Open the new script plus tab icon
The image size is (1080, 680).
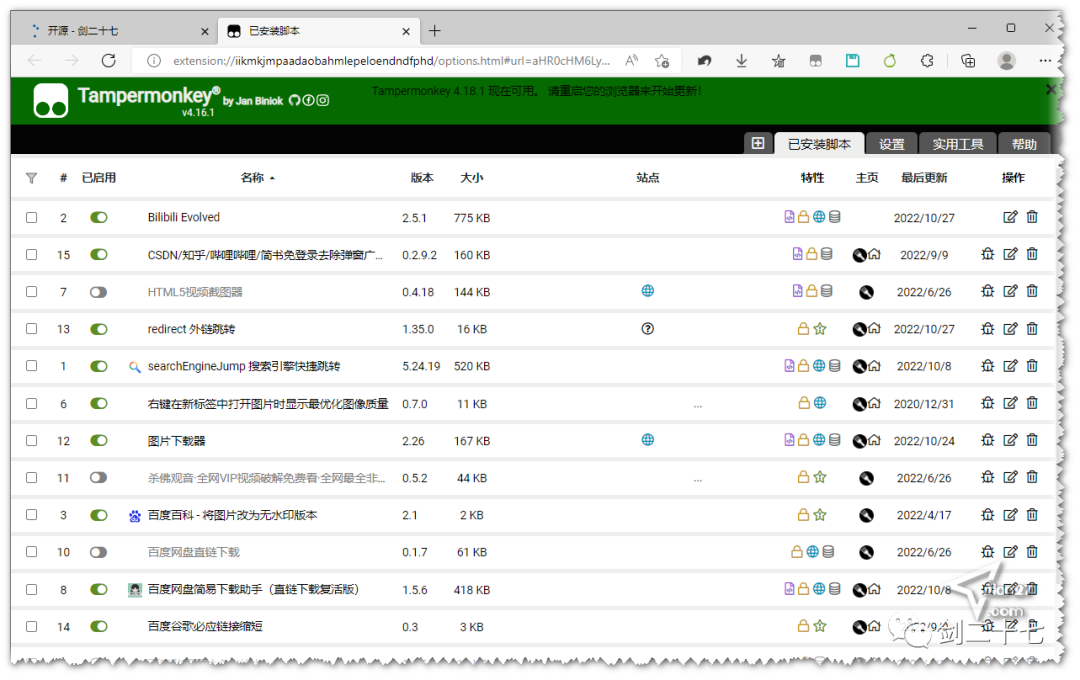[758, 143]
